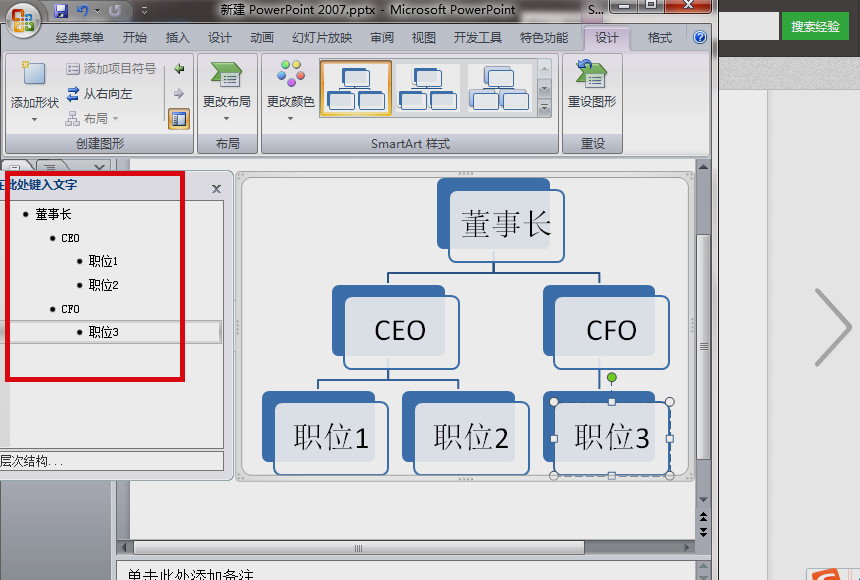Click the green 搜索经验 button

coord(815,26)
